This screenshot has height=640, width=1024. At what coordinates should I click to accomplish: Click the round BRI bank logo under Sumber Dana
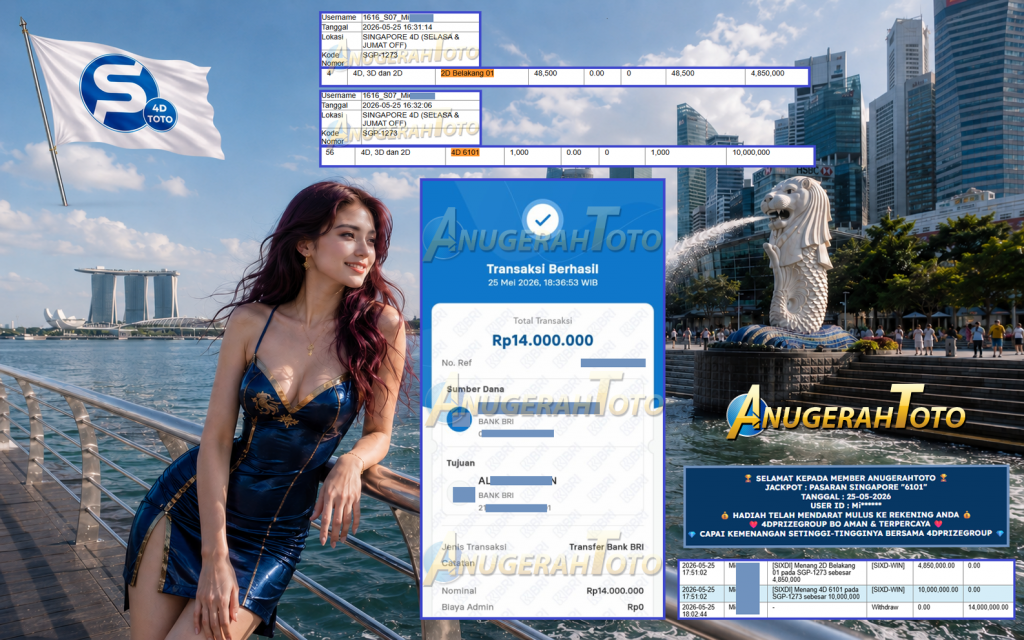(x=459, y=419)
